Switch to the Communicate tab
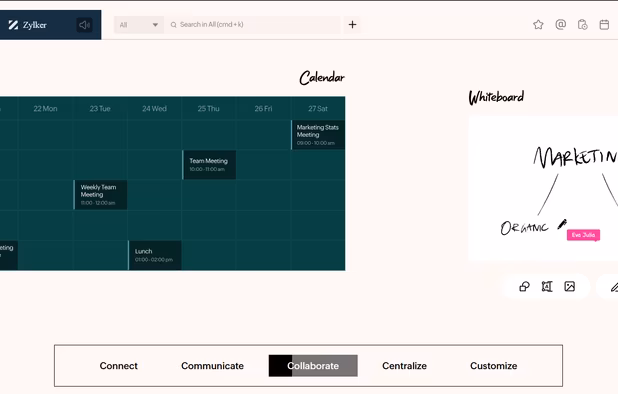The image size is (618, 394). tap(212, 366)
